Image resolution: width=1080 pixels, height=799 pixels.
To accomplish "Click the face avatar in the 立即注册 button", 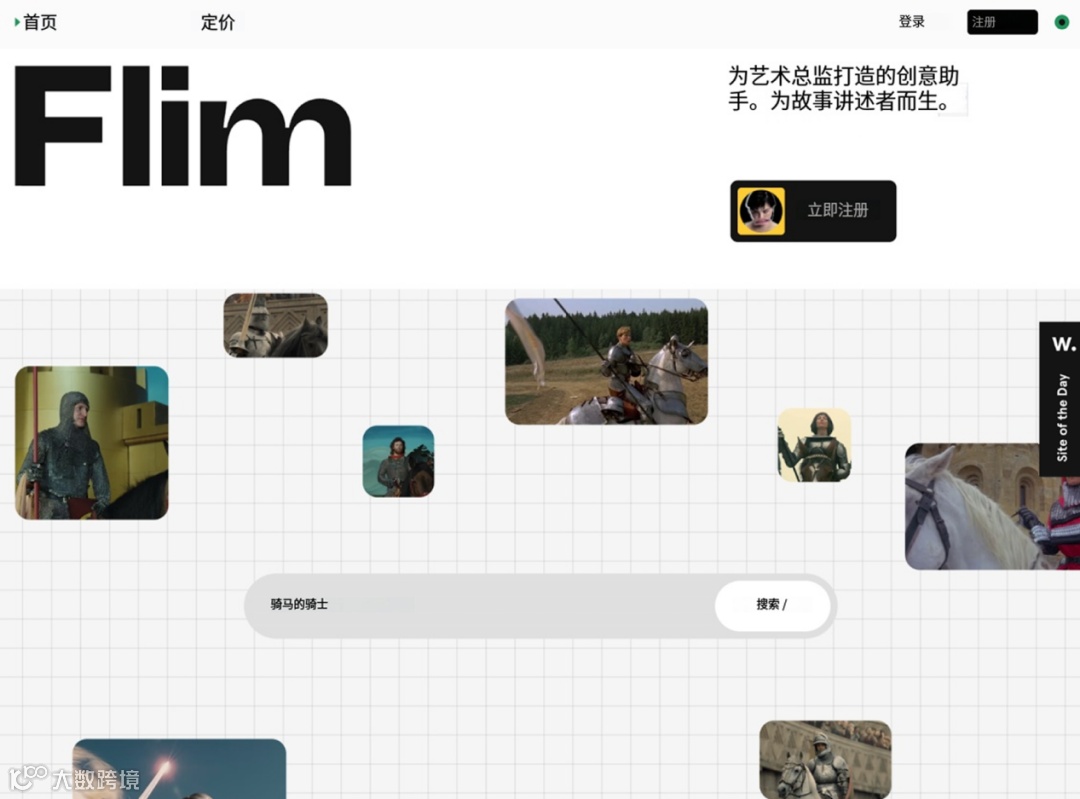I will [x=761, y=211].
